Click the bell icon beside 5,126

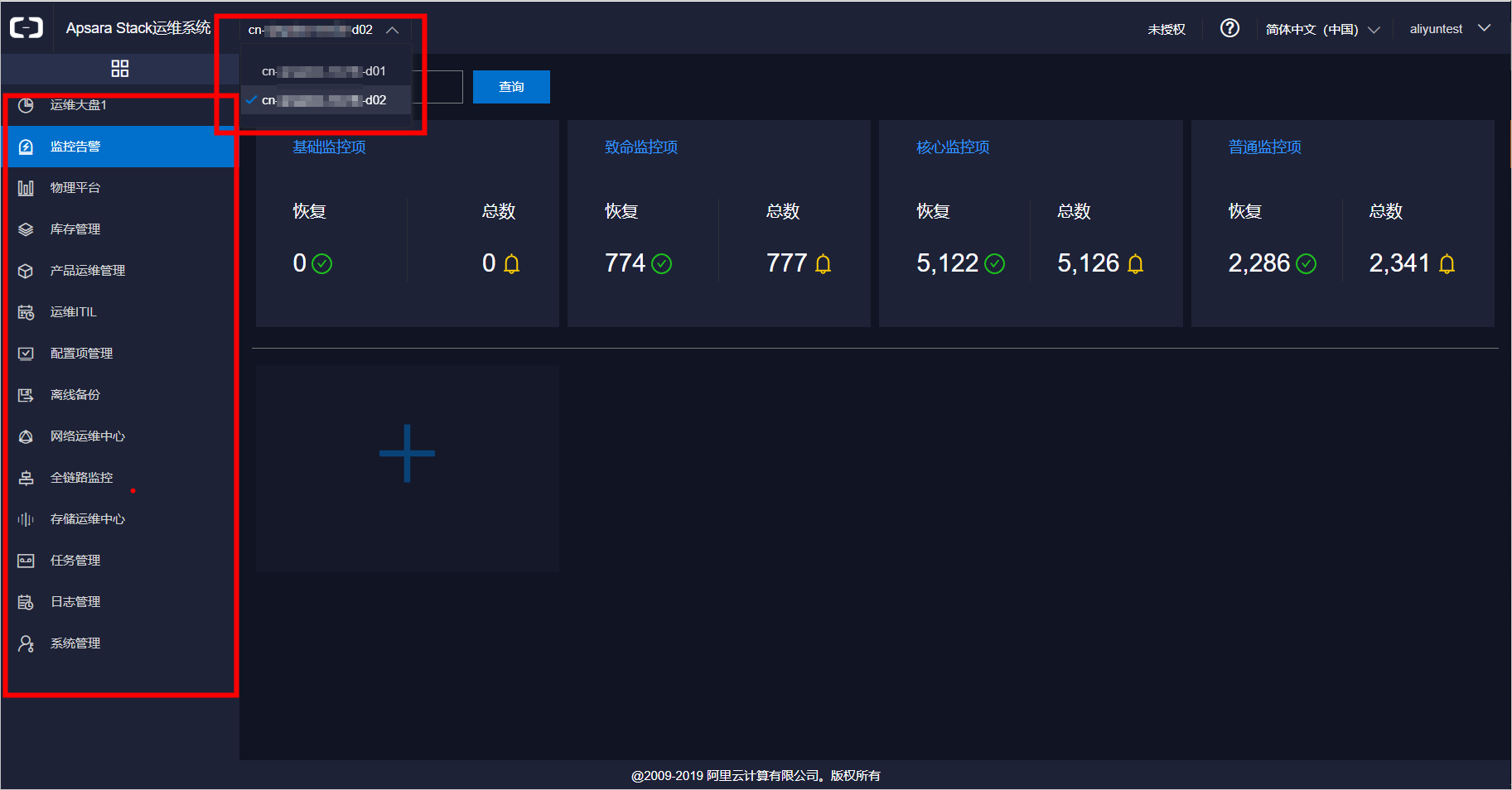click(x=1136, y=264)
